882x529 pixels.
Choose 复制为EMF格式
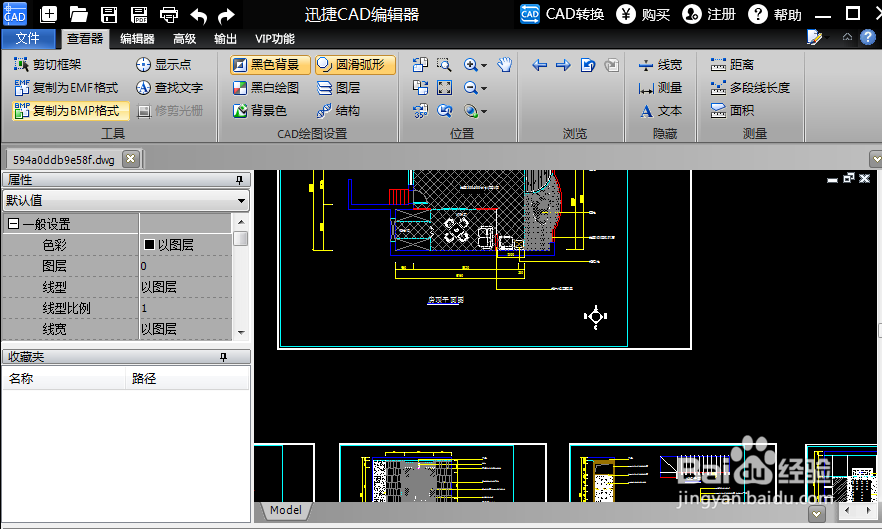tap(66, 88)
